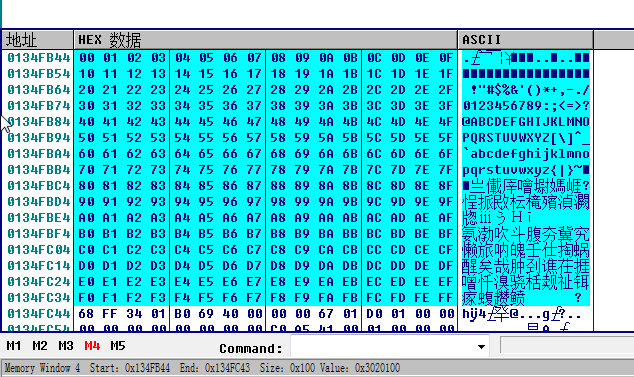634x377 pixels.
Task: Click the ASCII column header
Action: coord(526,40)
